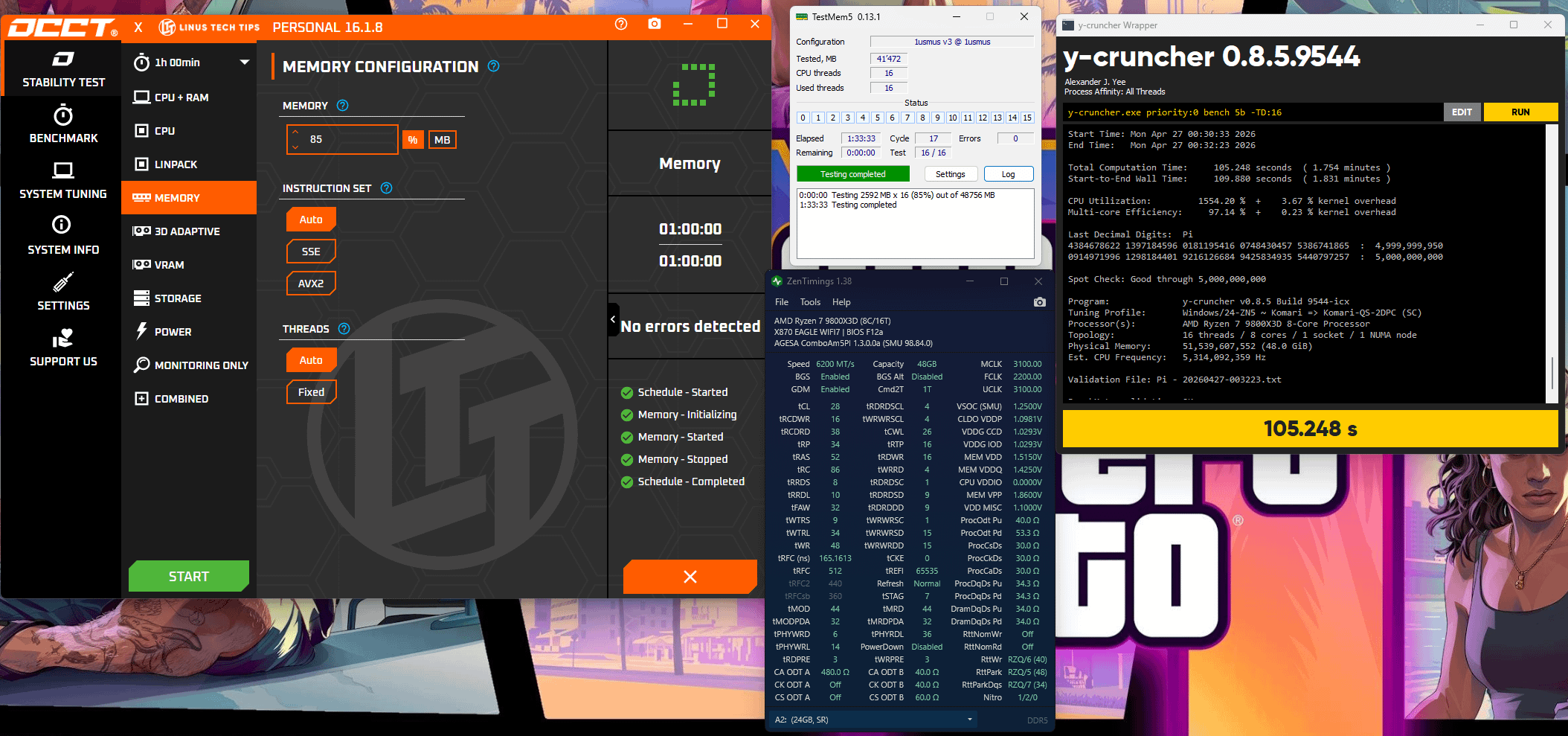Open the File menu in ZenTimings

781,302
